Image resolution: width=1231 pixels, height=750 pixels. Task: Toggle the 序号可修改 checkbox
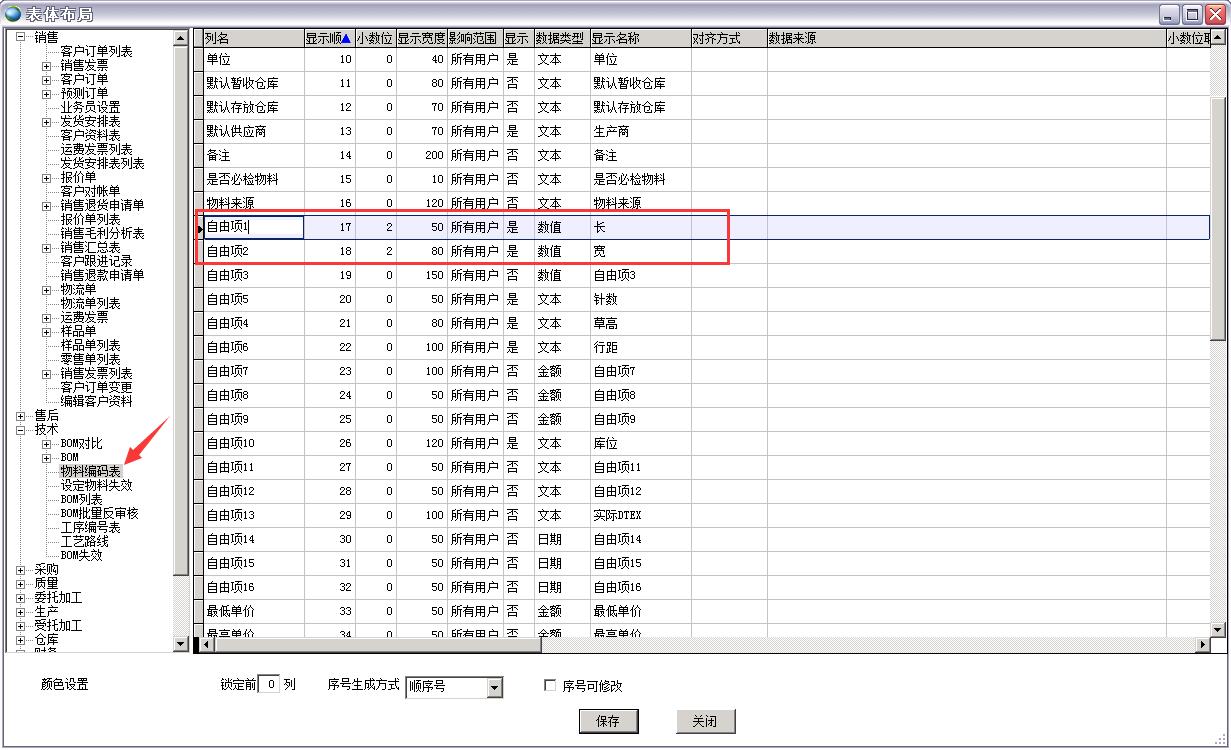pyautogui.click(x=550, y=686)
